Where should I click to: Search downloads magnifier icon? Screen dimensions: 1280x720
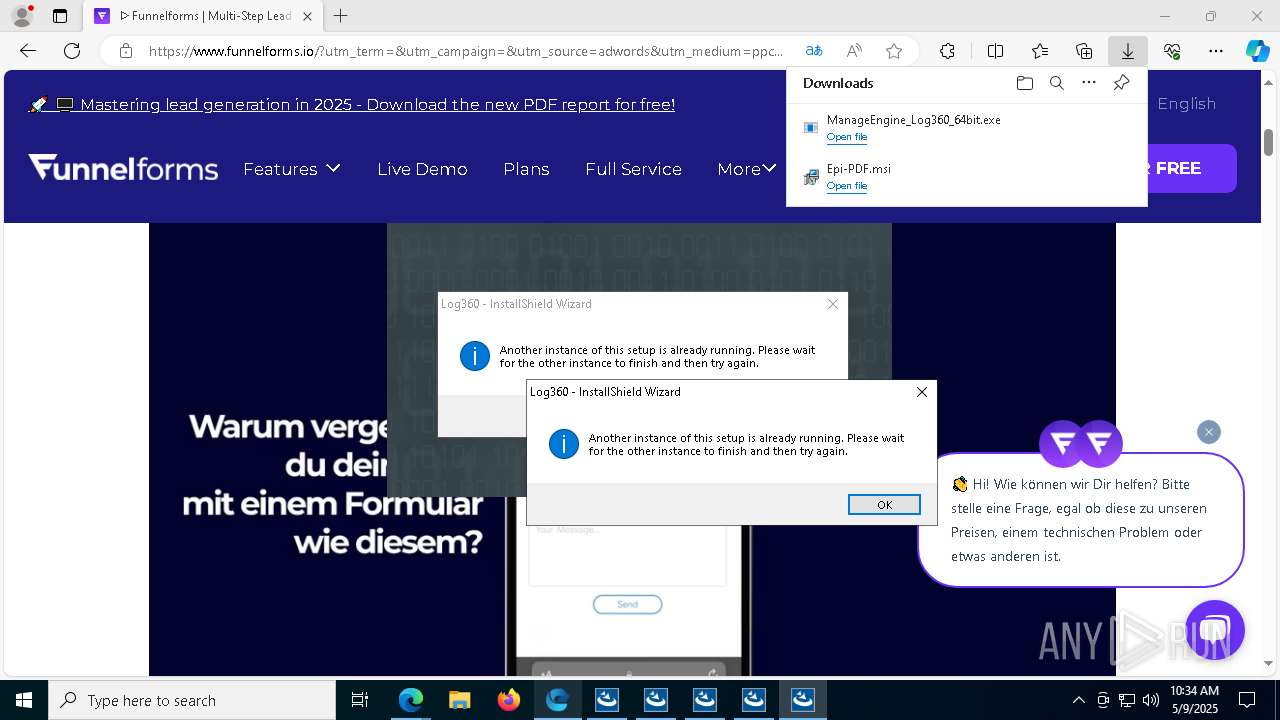(x=1057, y=83)
